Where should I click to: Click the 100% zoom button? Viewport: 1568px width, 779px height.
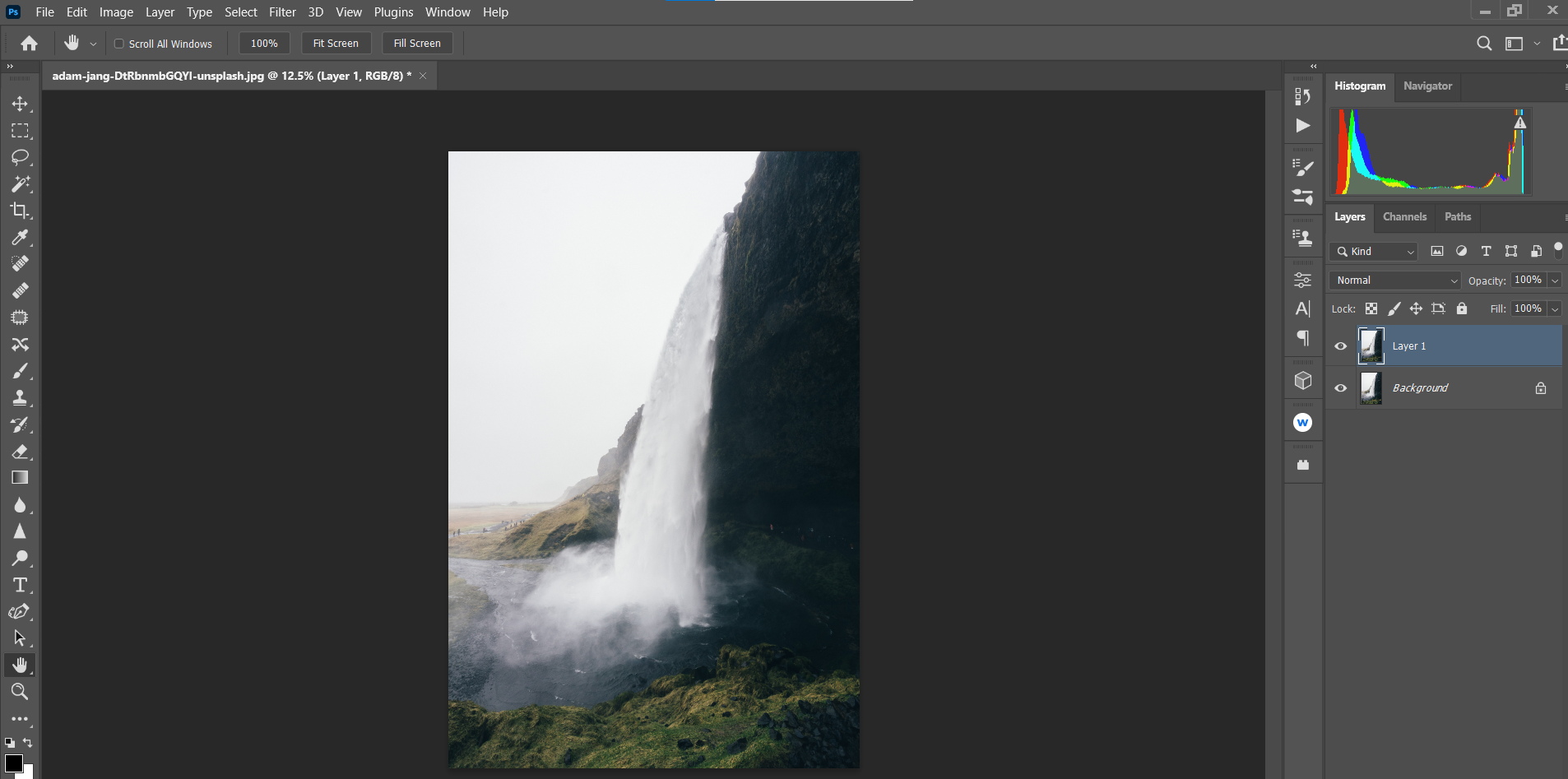(264, 44)
